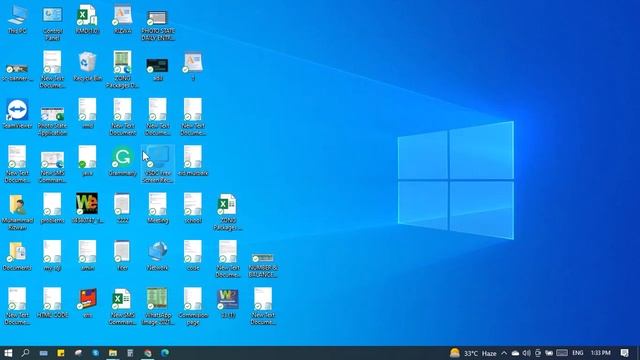The image size is (640, 360).
Task: Select the orange and purple image file icon
Action: (x=87, y=304)
